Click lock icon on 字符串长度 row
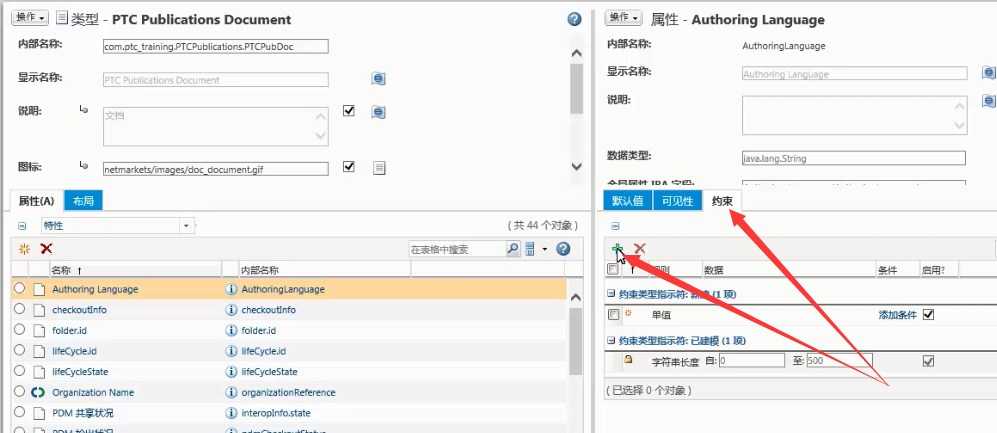The width and height of the screenshot is (997, 433). pos(628,359)
